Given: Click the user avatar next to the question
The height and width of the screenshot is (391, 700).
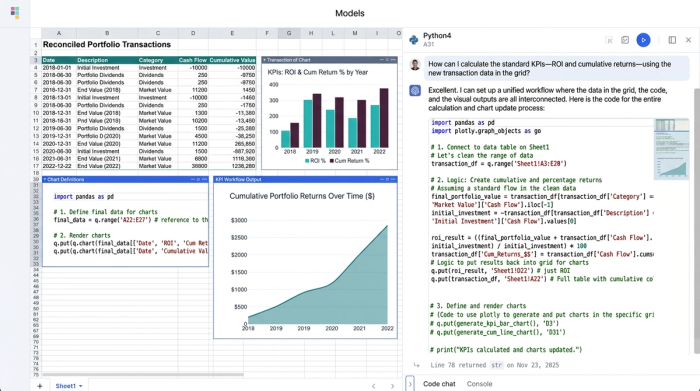Looking at the screenshot, I should [x=415, y=65].
